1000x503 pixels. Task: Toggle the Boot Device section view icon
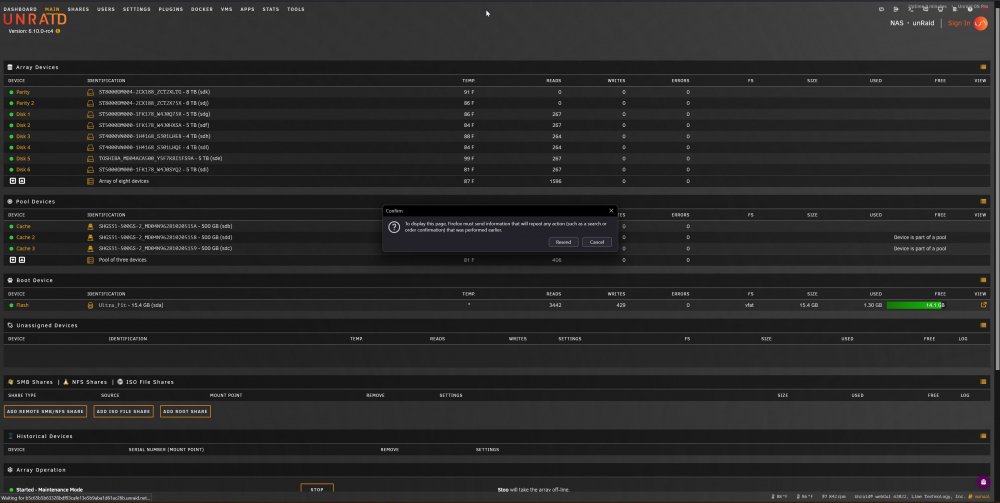click(983, 281)
